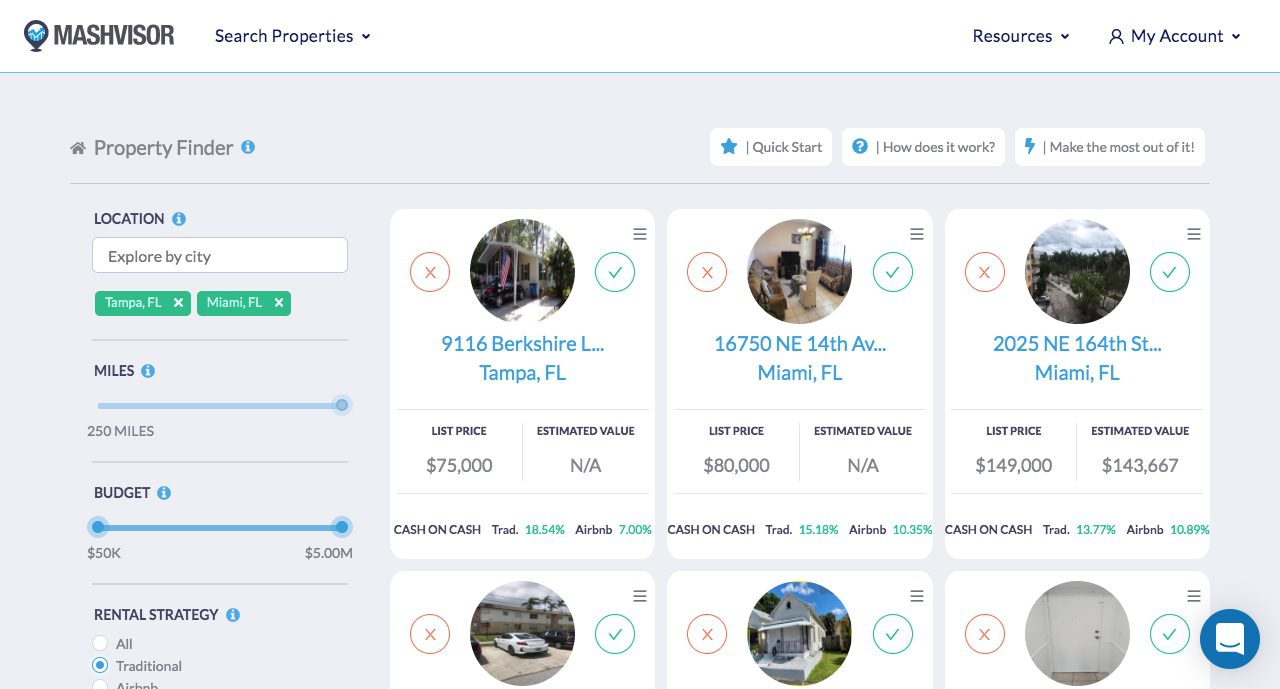
Task: Open the 16750 NE 14th Av listing link
Action: pyautogui.click(x=799, y=343)
